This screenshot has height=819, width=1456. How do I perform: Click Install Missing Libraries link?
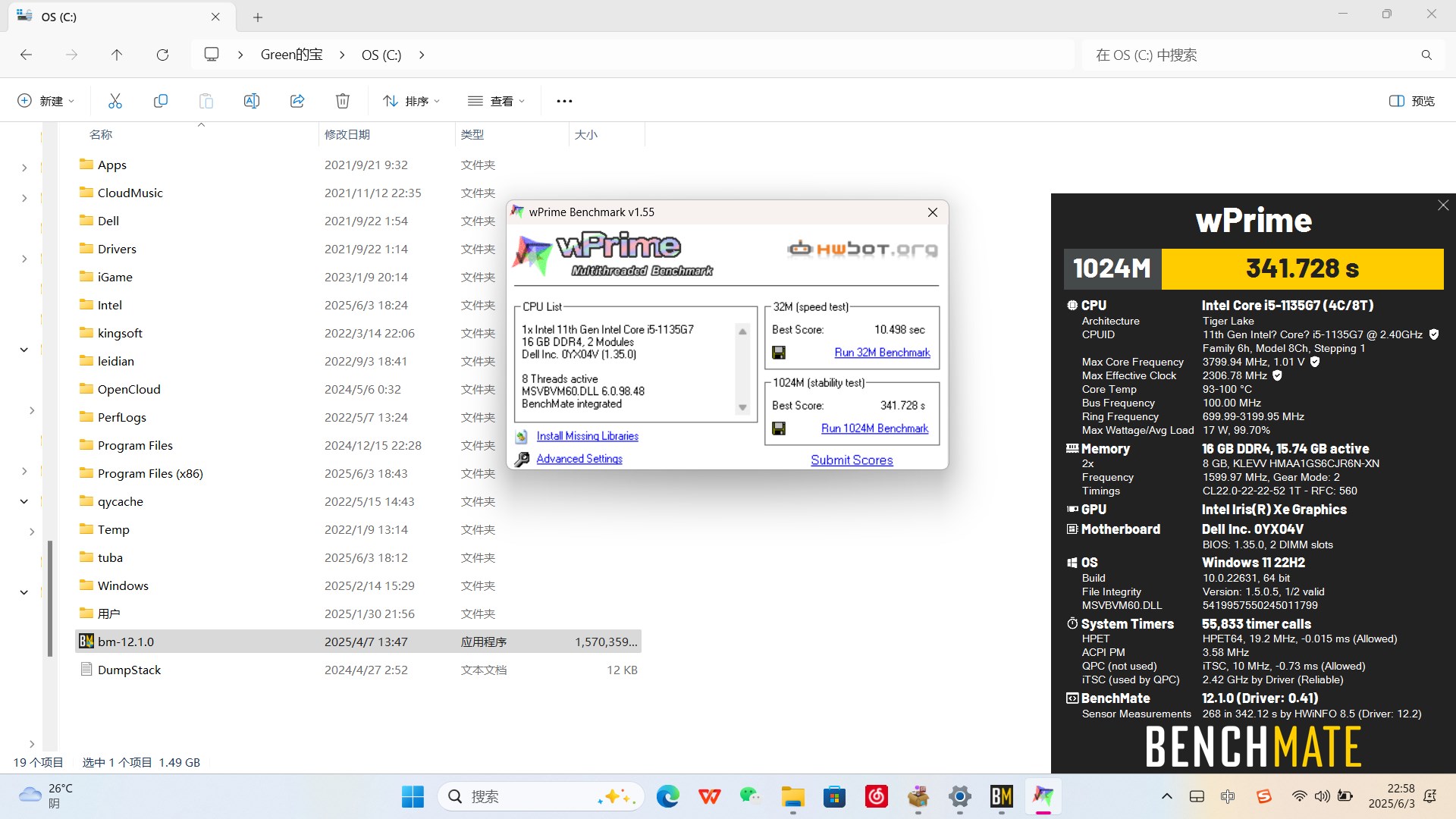click(588, 436)
